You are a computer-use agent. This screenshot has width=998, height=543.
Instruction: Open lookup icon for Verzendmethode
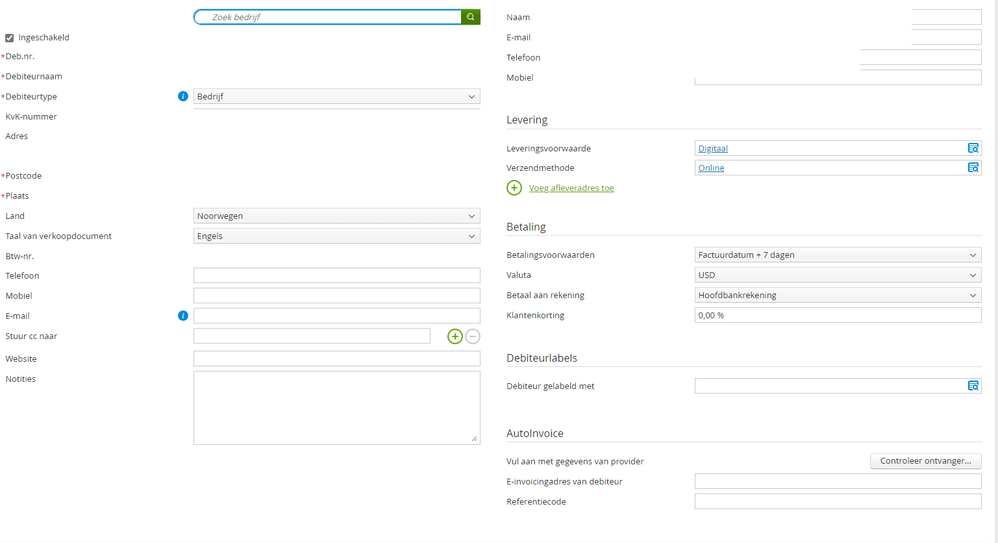(x=973, y=167)
